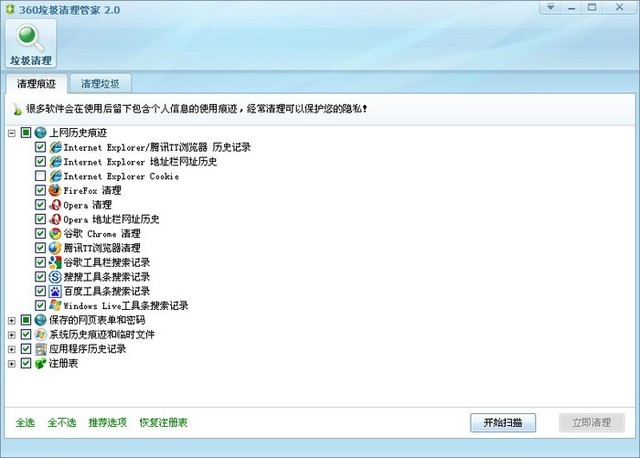Click the TT browser icon beside 腾讯TT浏览器清理
640x458 pixels.
[x=55, y=248]
